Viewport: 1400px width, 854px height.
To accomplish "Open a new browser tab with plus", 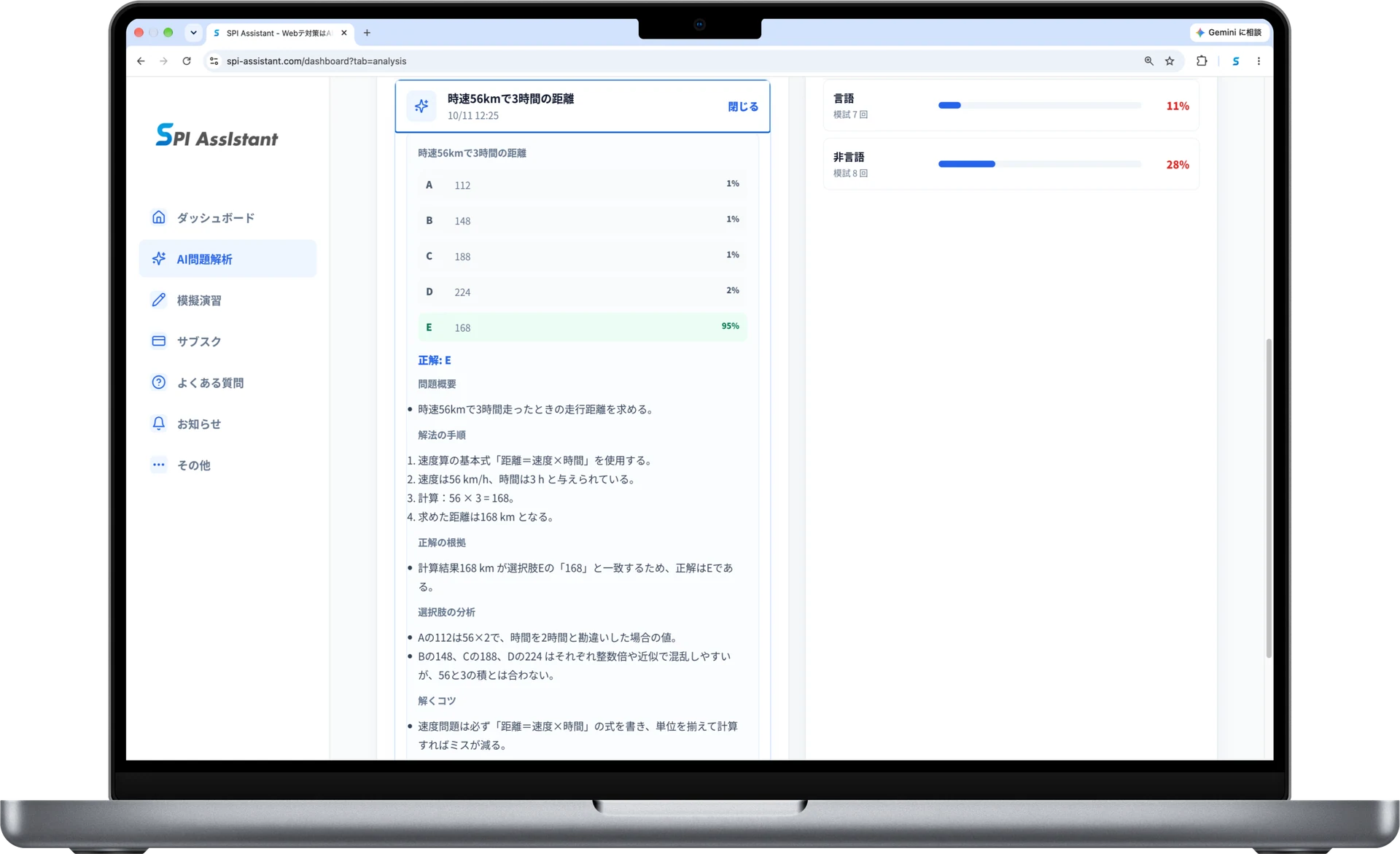I will pyautogui.click(x=367, y=33).
